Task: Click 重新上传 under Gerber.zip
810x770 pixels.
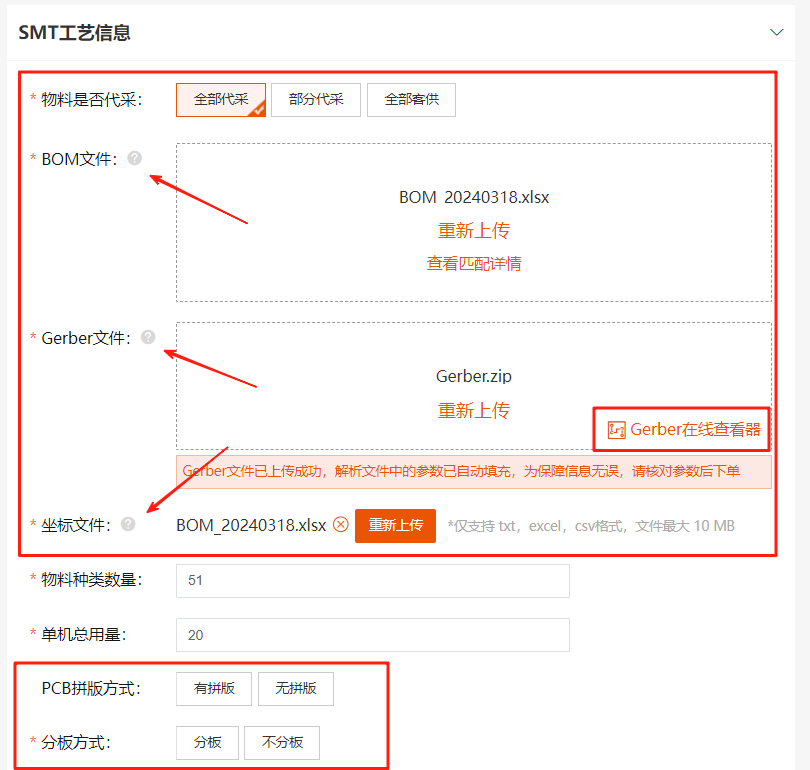Action: tap(474, 411)
